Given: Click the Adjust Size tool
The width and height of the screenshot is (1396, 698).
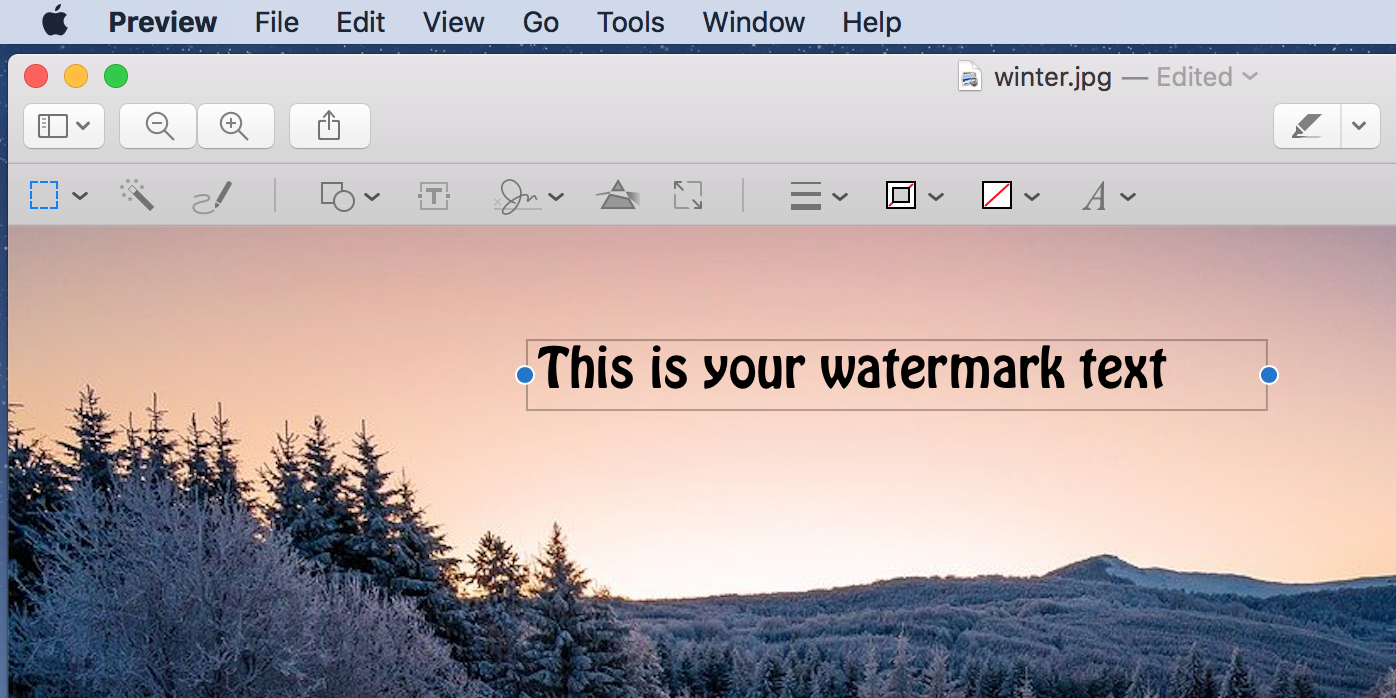Looking at the screenshot, I should click(x=687, y=195).
